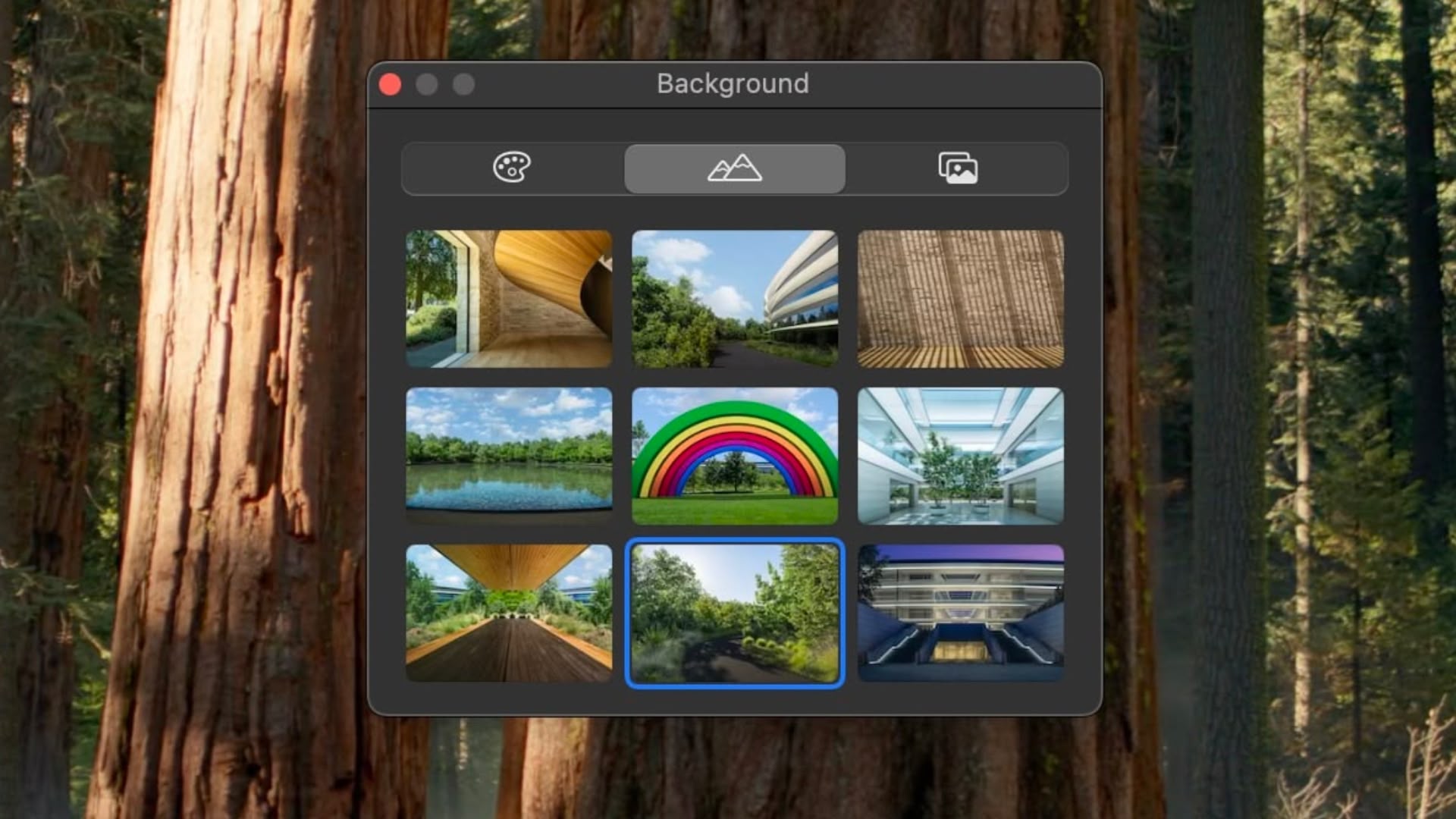Select the Apple Park walkway background

[x=734, y=299]
